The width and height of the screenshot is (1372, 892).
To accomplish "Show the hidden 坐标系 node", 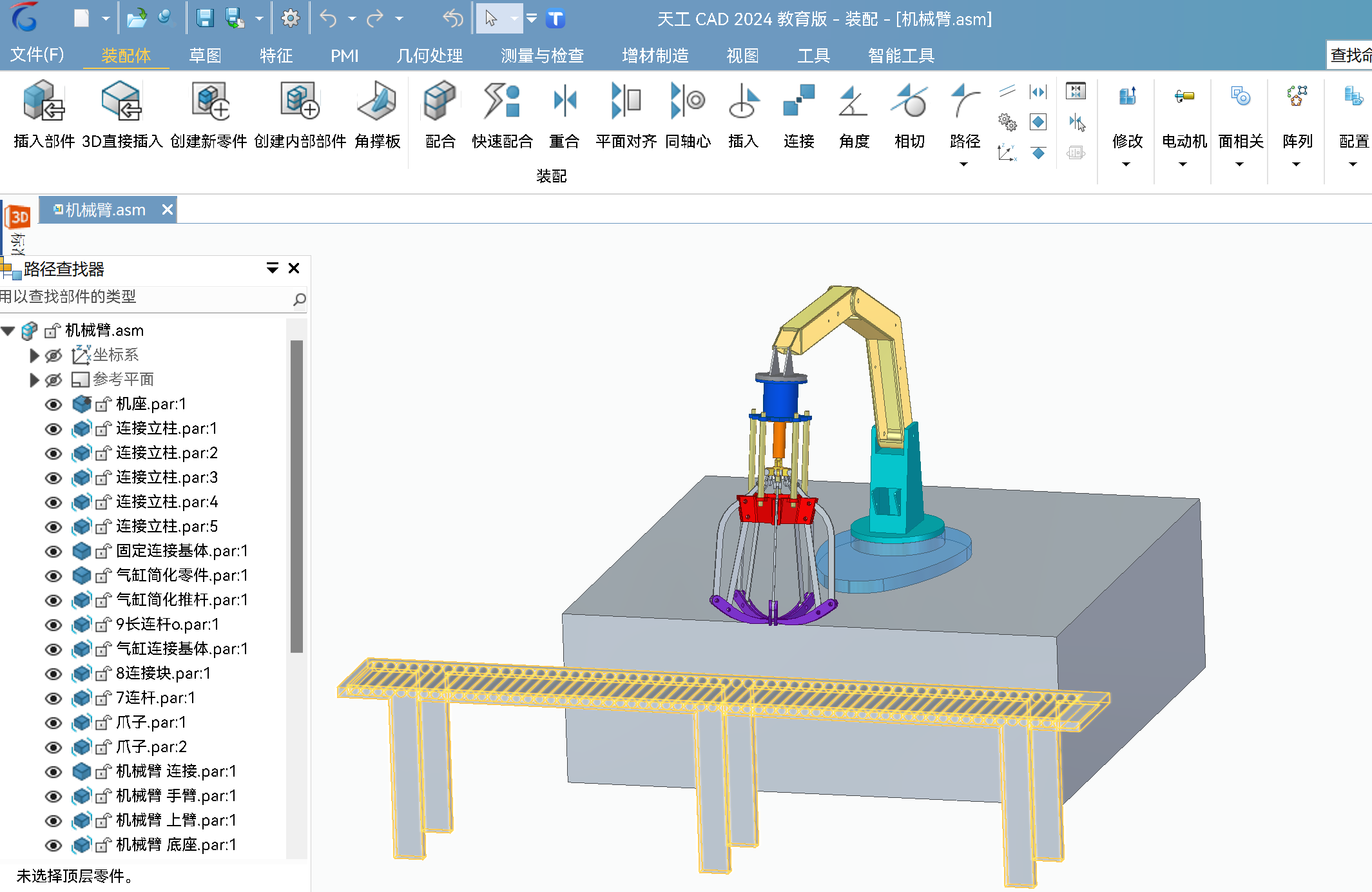I will coord(53,356).
